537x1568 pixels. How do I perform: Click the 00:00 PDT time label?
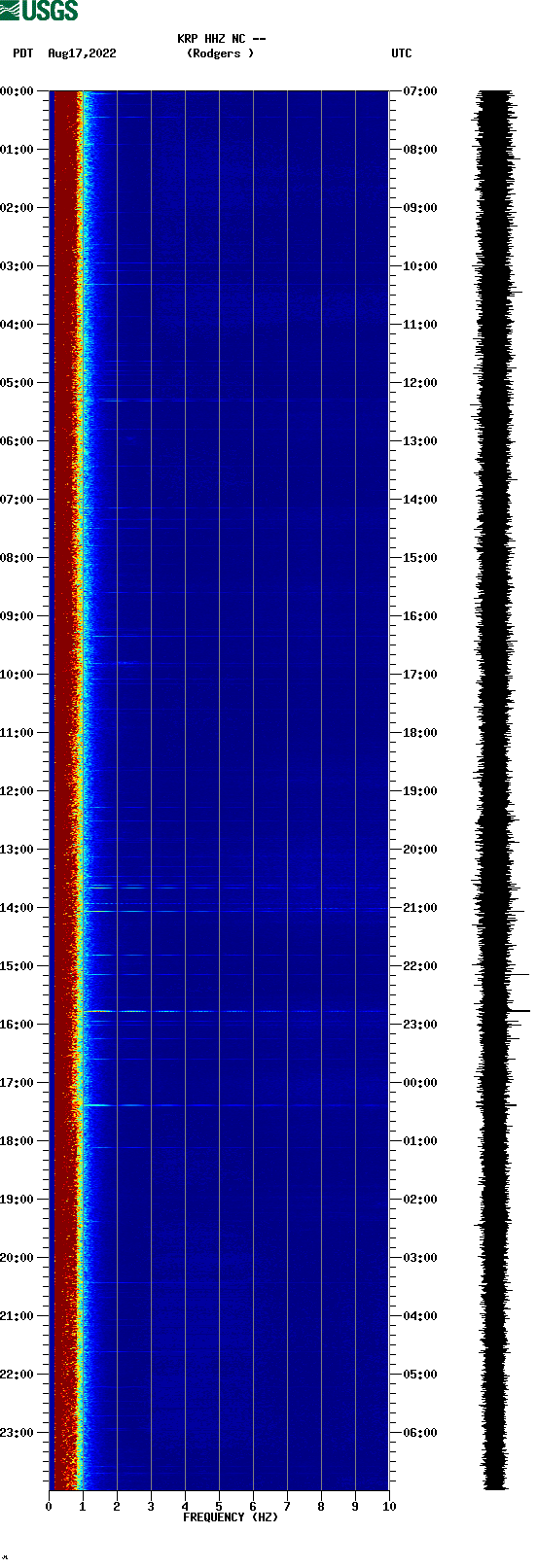coord(18,91)
